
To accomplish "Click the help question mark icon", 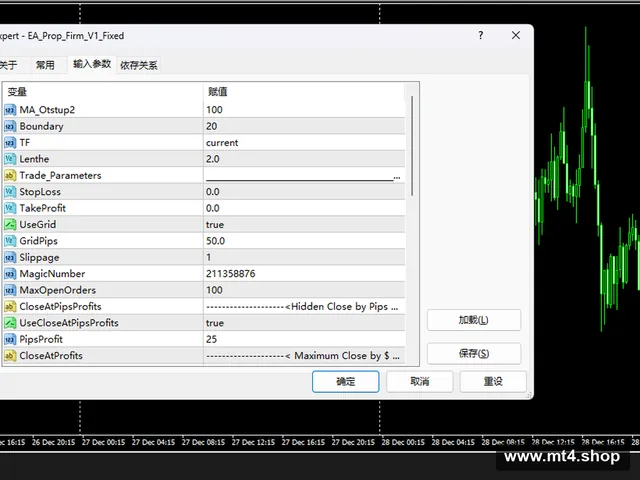I will point(481,36).
